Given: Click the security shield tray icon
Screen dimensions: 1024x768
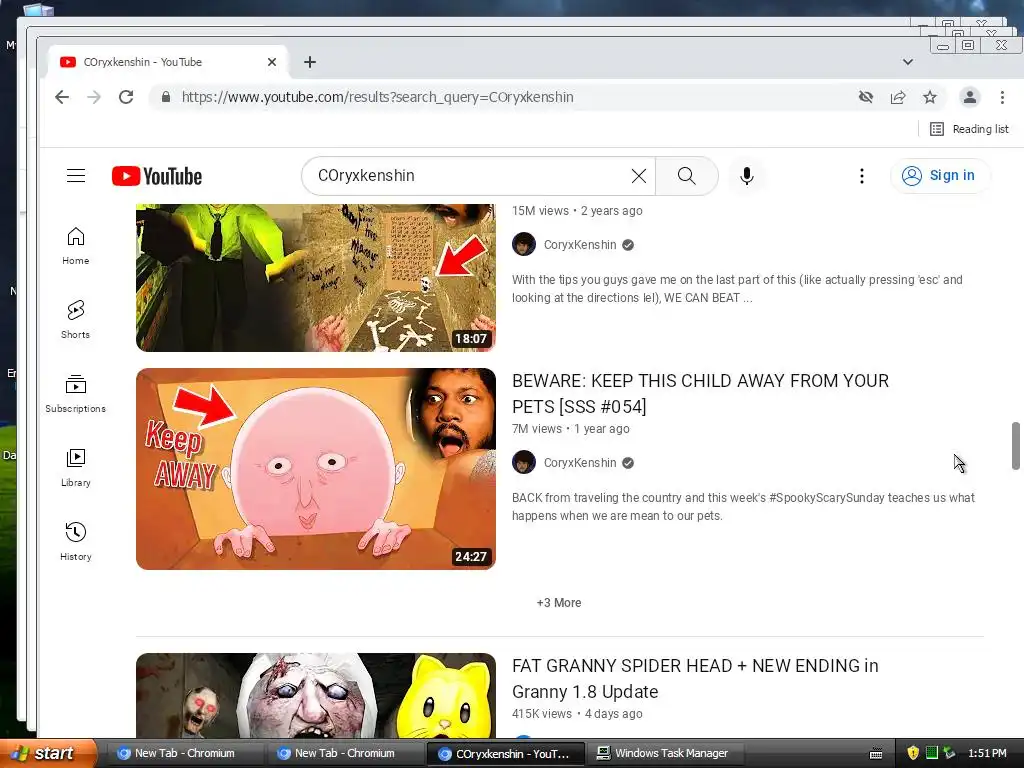Looking at the screenshot, I should [913, 753].
